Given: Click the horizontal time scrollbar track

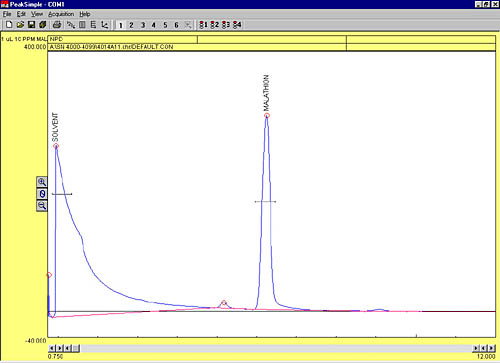Looking at the screenshot, I should (276, 348).
